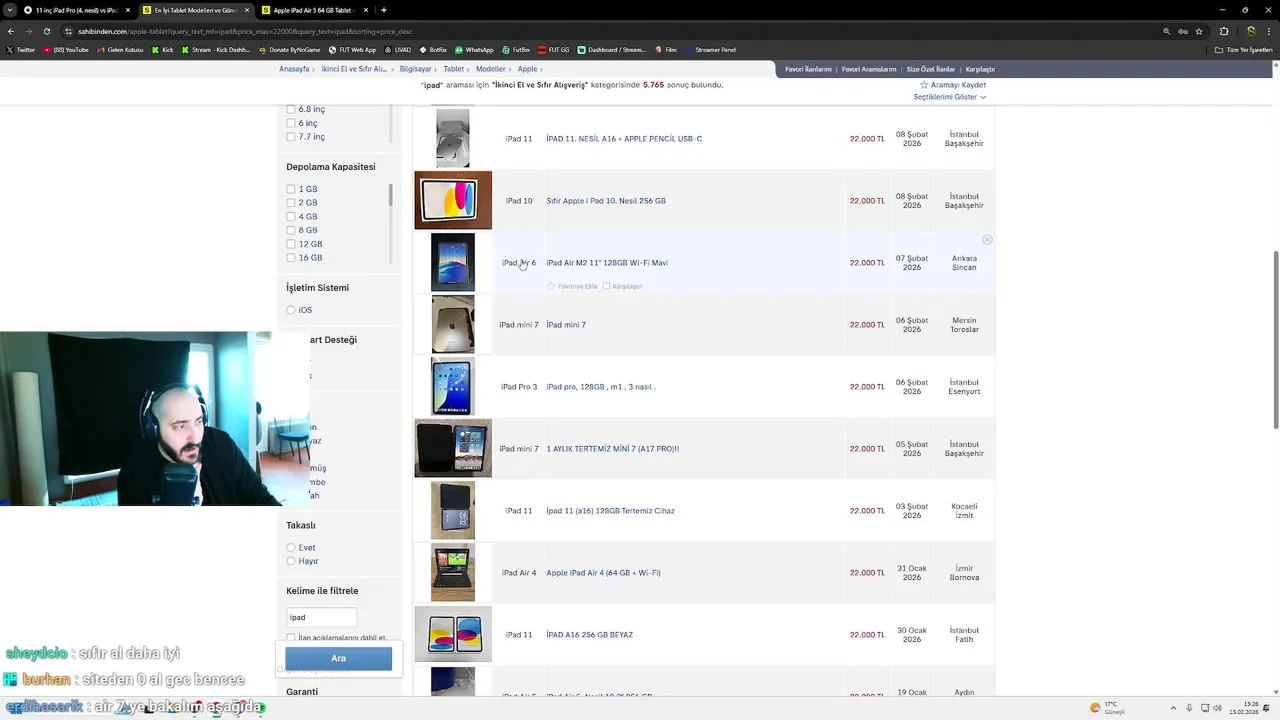
Task: Open the Apple iPad Air 4 listing thumbnail
Action: [x=453, y=573]
